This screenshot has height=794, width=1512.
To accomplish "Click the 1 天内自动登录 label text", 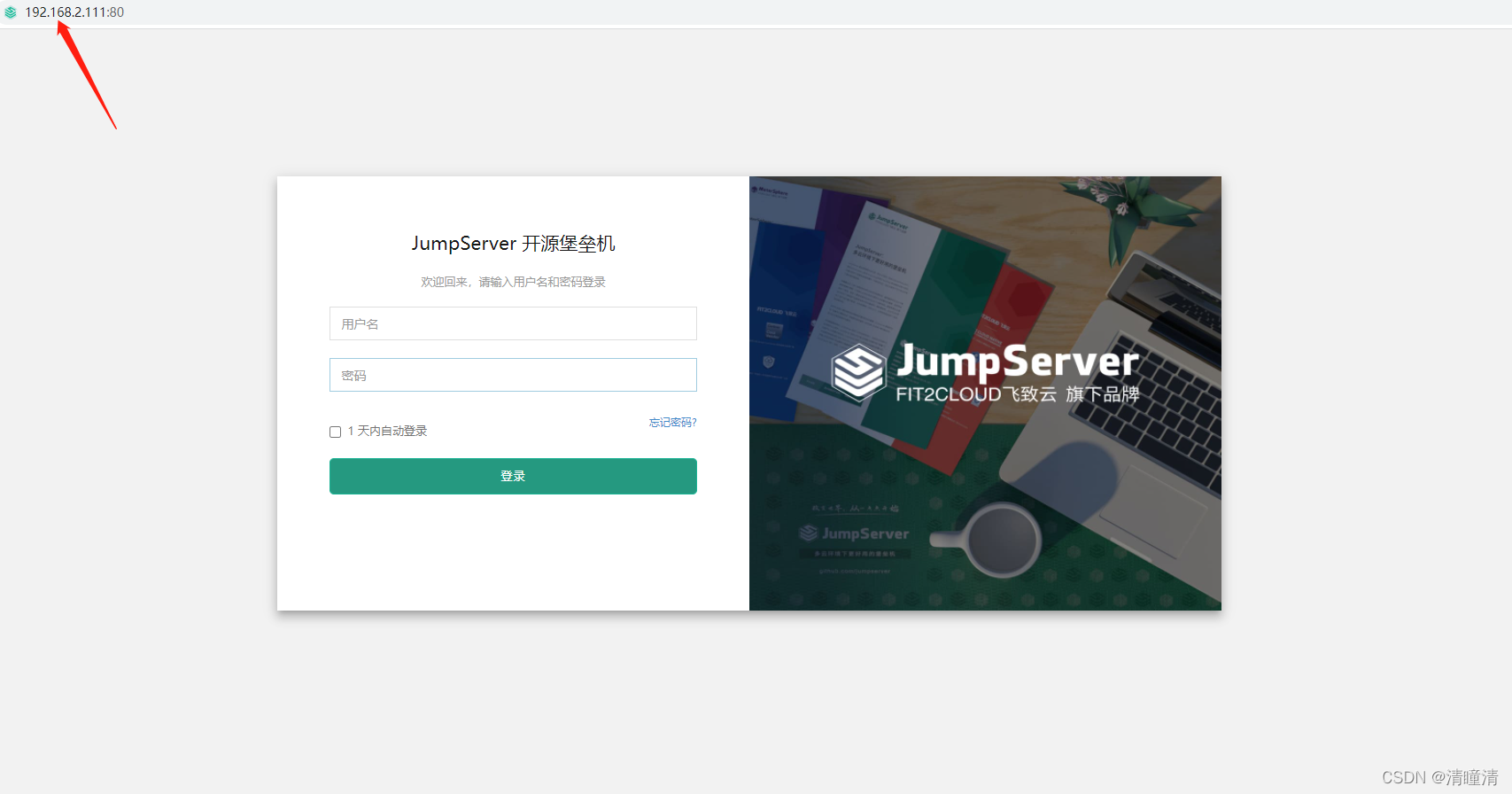I will pos(387,431).
